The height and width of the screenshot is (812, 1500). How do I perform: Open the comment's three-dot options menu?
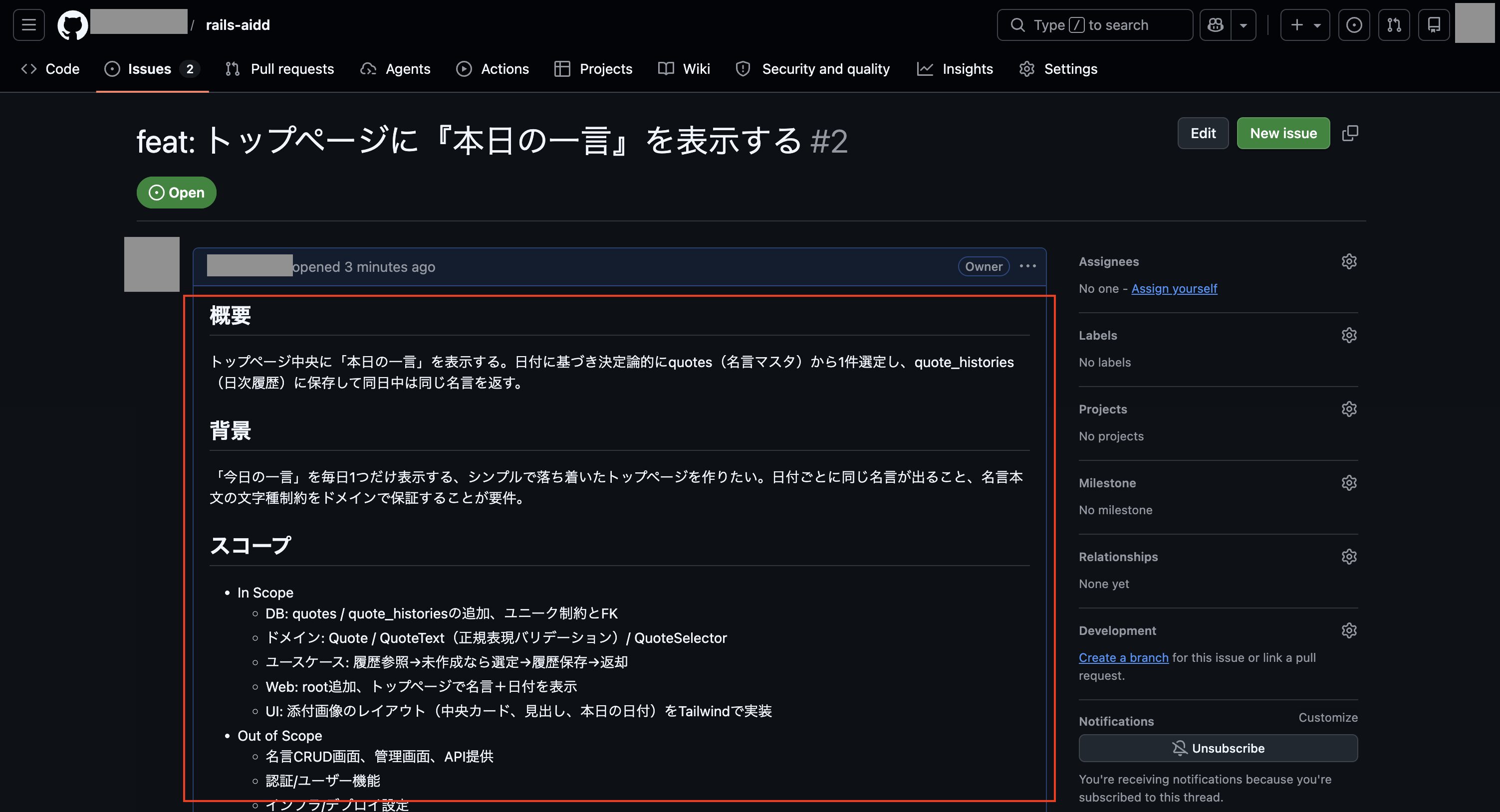tap(1028, 266)
